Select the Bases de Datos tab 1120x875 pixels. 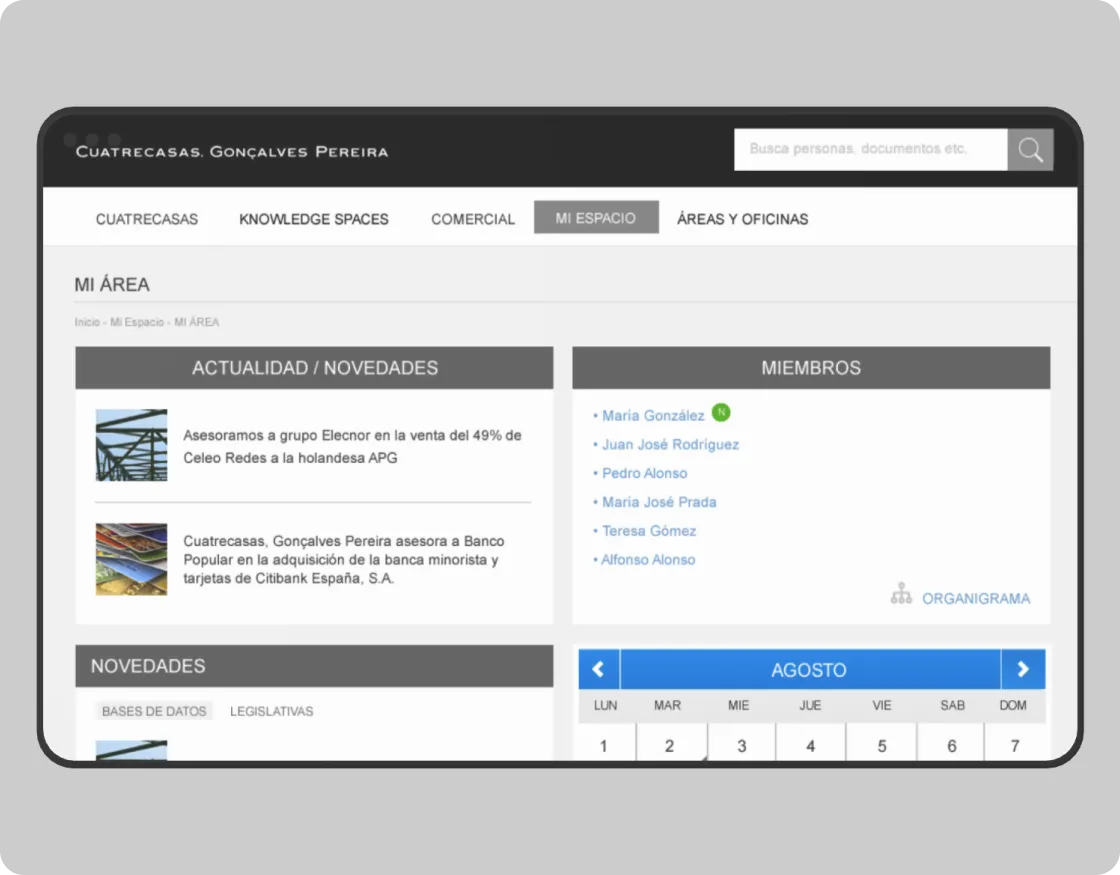point(154,711)
